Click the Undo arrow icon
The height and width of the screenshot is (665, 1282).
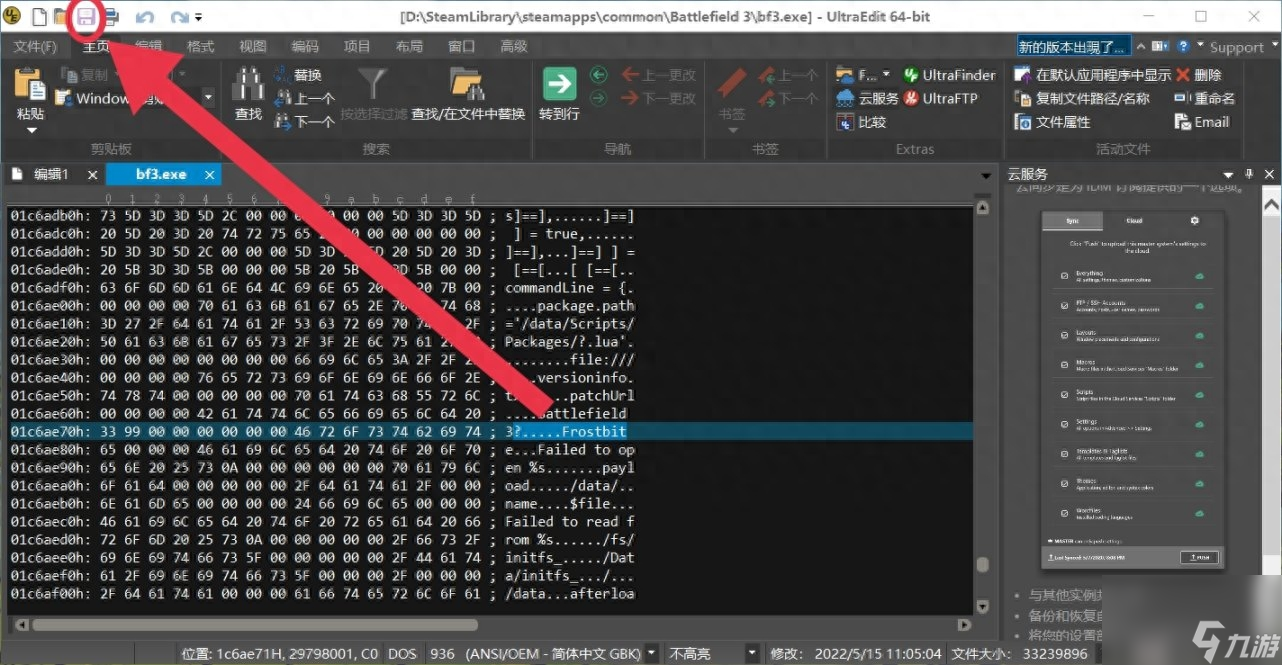[x=144, y=17]
